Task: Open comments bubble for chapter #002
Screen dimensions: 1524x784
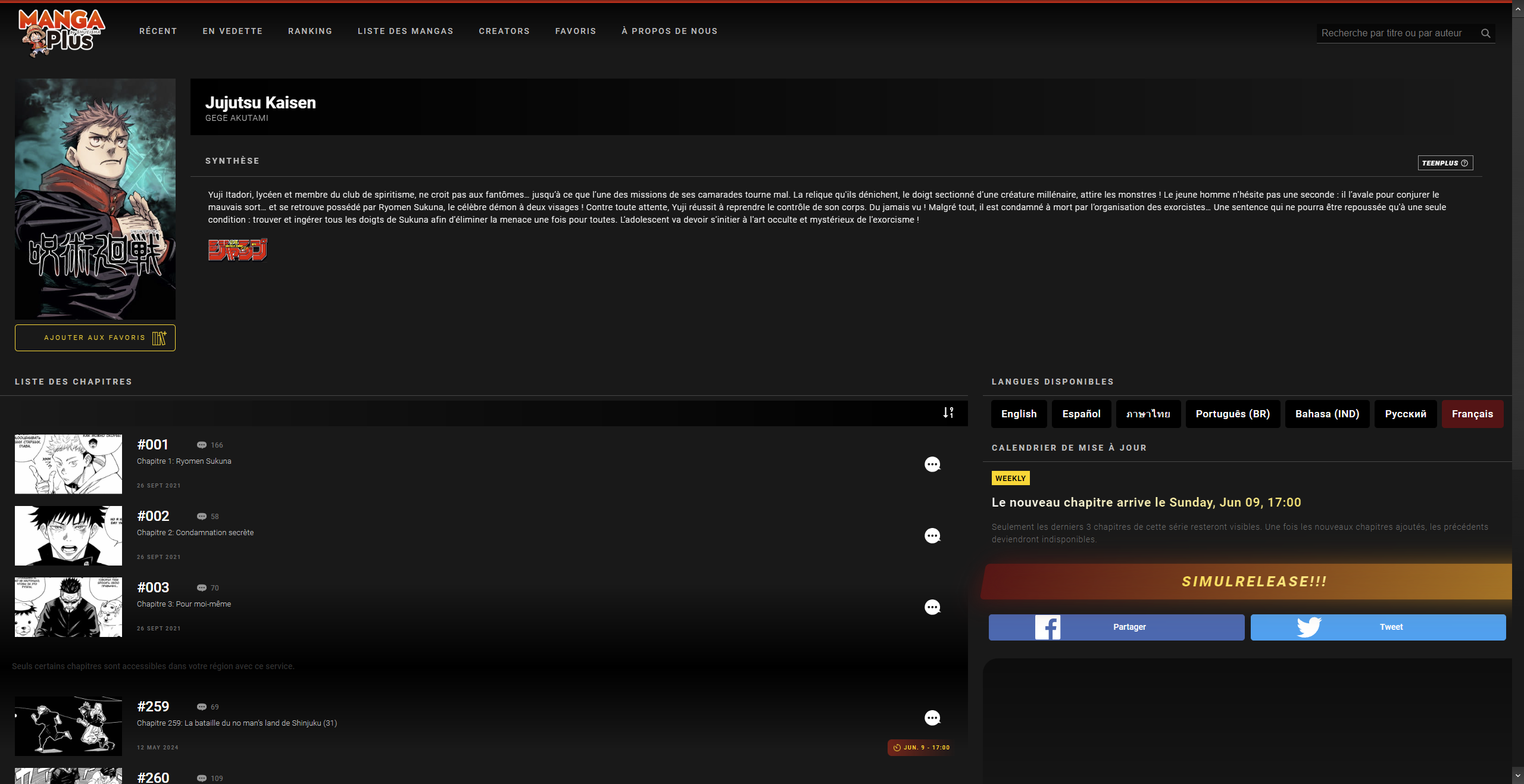Action: pyautogui.click(x=932, y=536)
